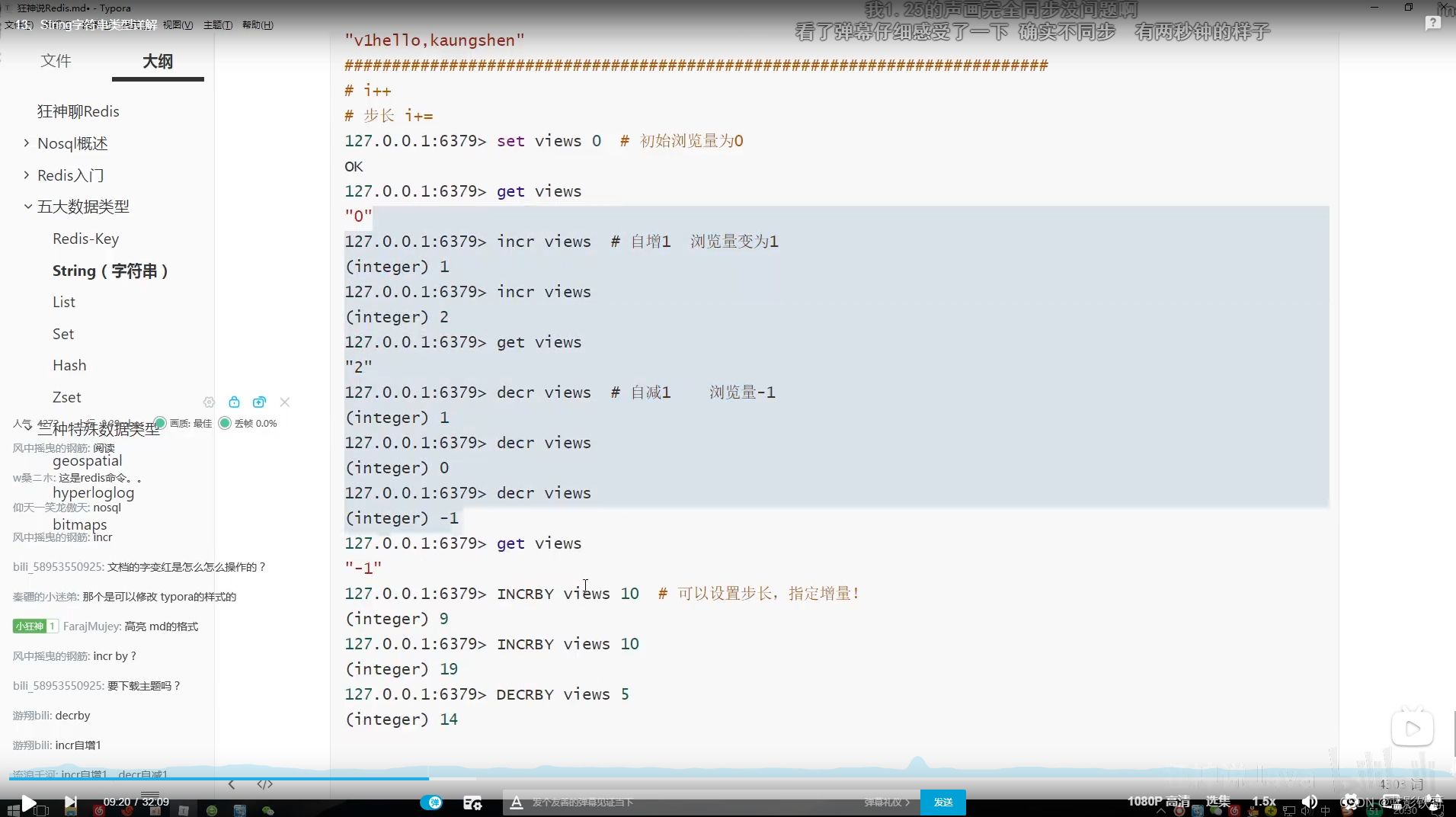Click the floating mini-player TV icon
This screenshot has width=1456, height=817.
[x=1412, y=728]
